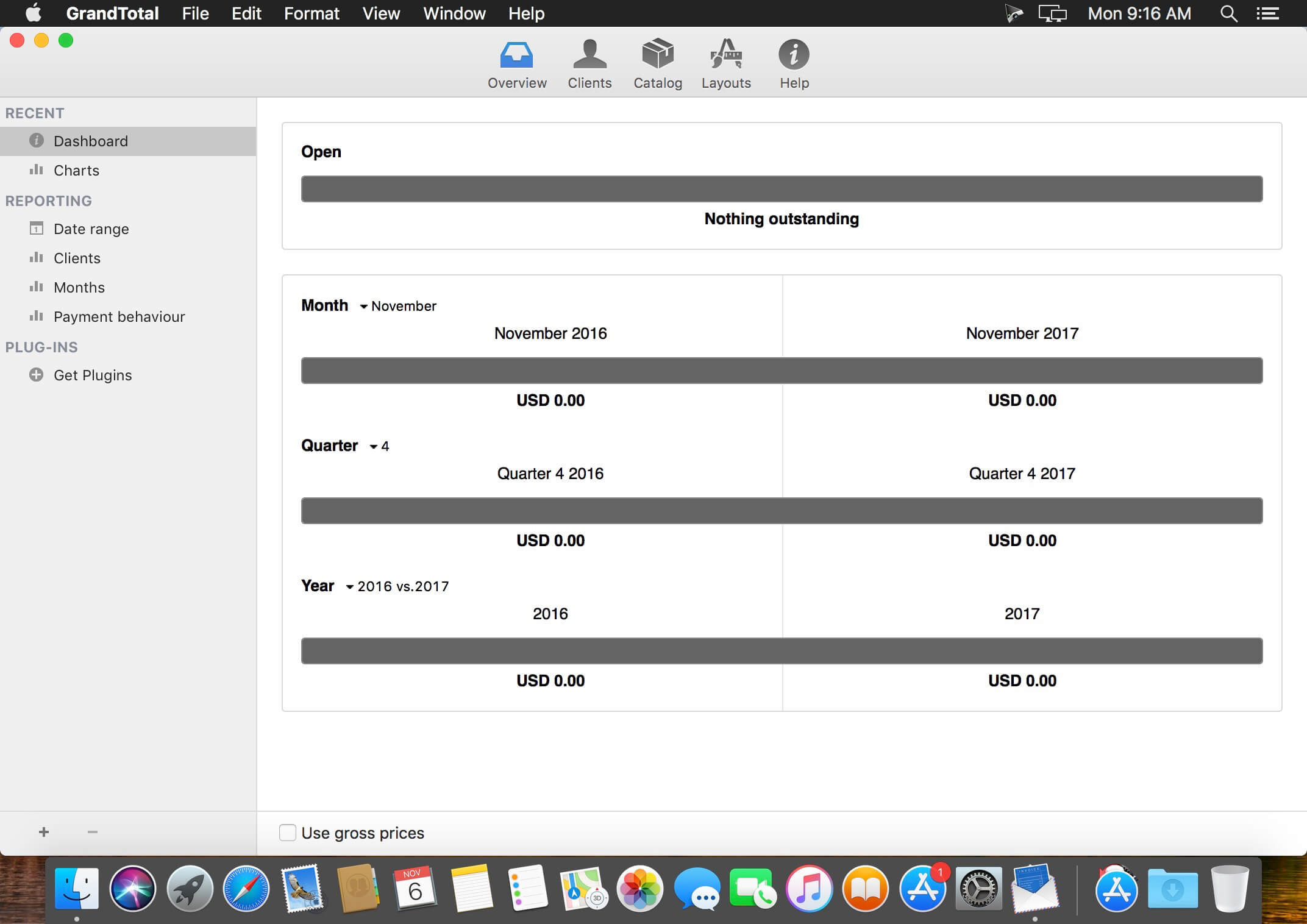Screen dimensions: 1307x924
Task: Select Payment behaviour report
Action: point(119,316)
